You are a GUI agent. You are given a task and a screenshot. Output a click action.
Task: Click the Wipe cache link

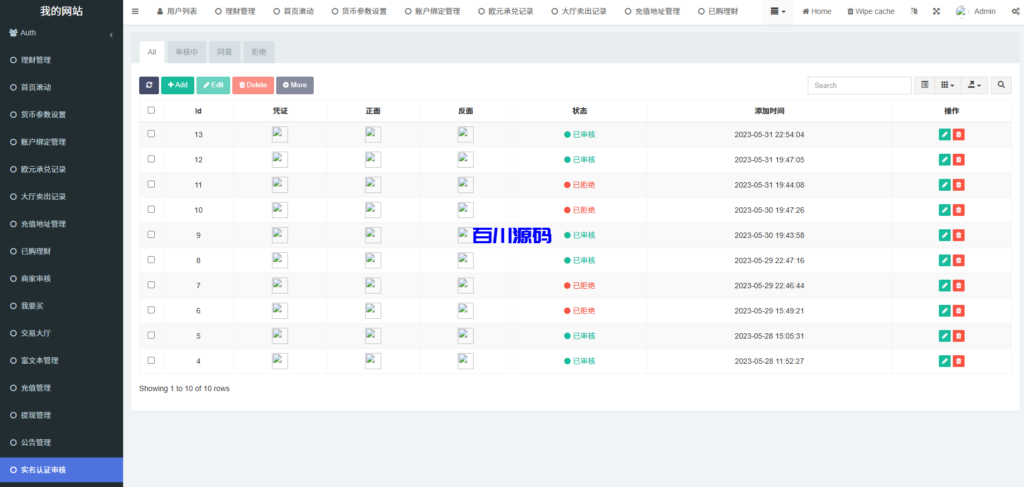871,11
